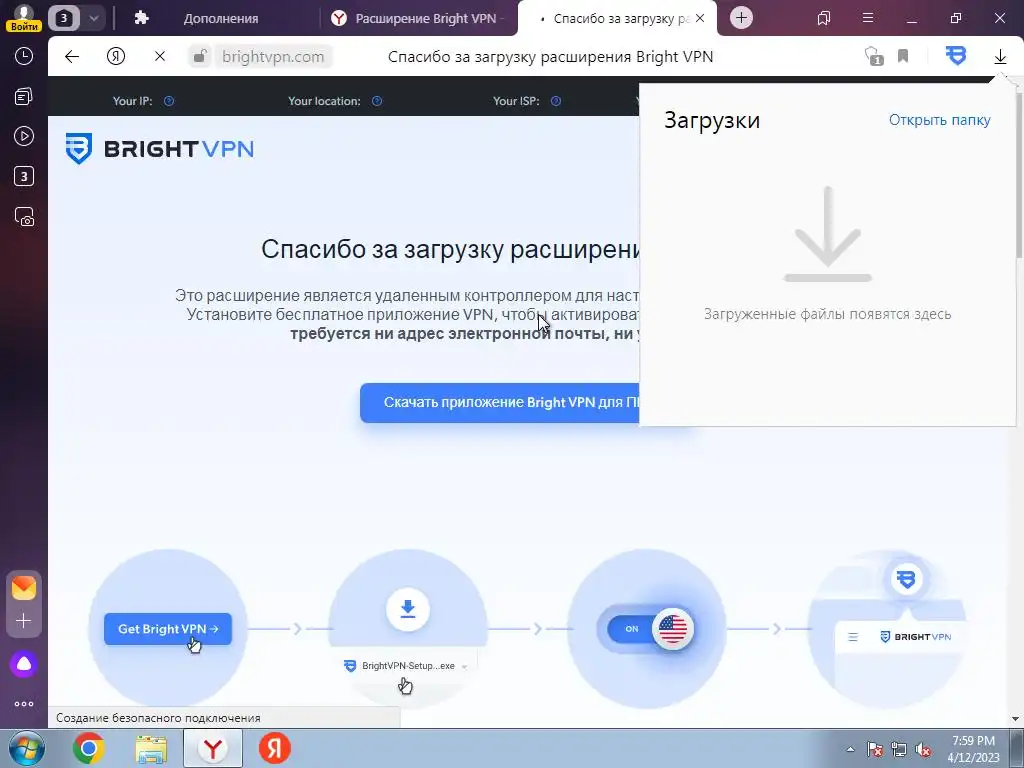The width and height of the screenshot is (1024, 768).
Task: Switch to the Расширение Bright VPN tab
Action: [418, 18]
